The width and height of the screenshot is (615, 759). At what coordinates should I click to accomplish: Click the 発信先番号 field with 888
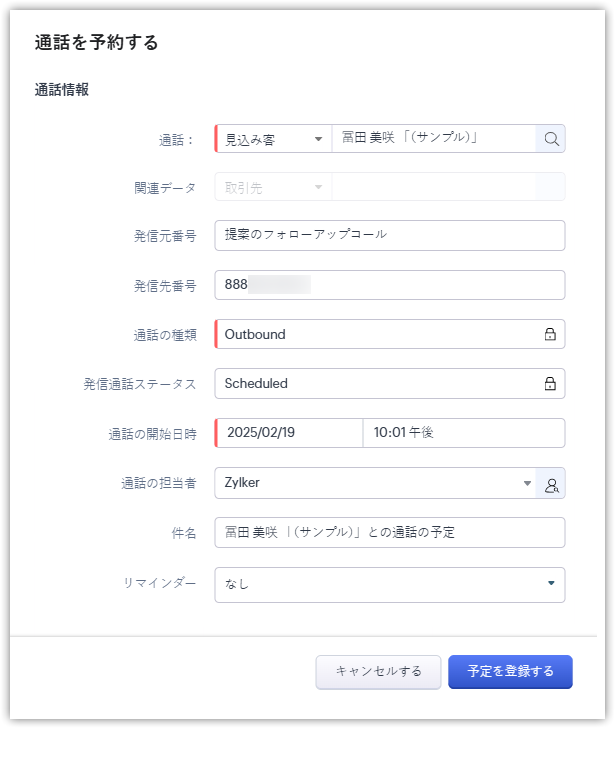pyautogui.click(x=390, y=285)
